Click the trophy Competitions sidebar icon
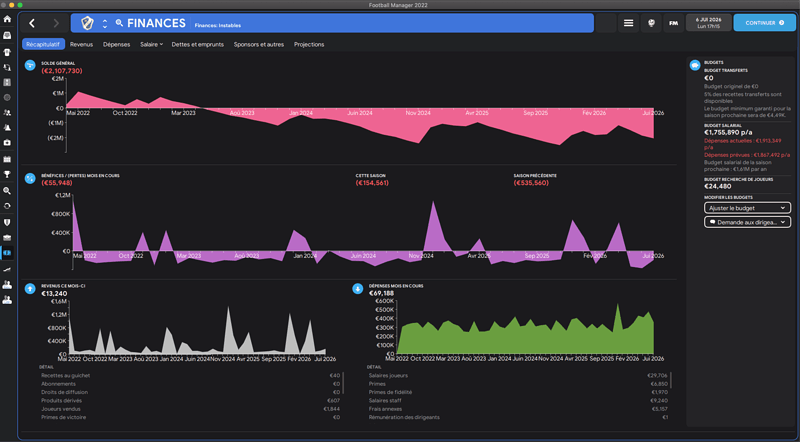The height and width of the screenshot is (442, 800). pos(8,174)
